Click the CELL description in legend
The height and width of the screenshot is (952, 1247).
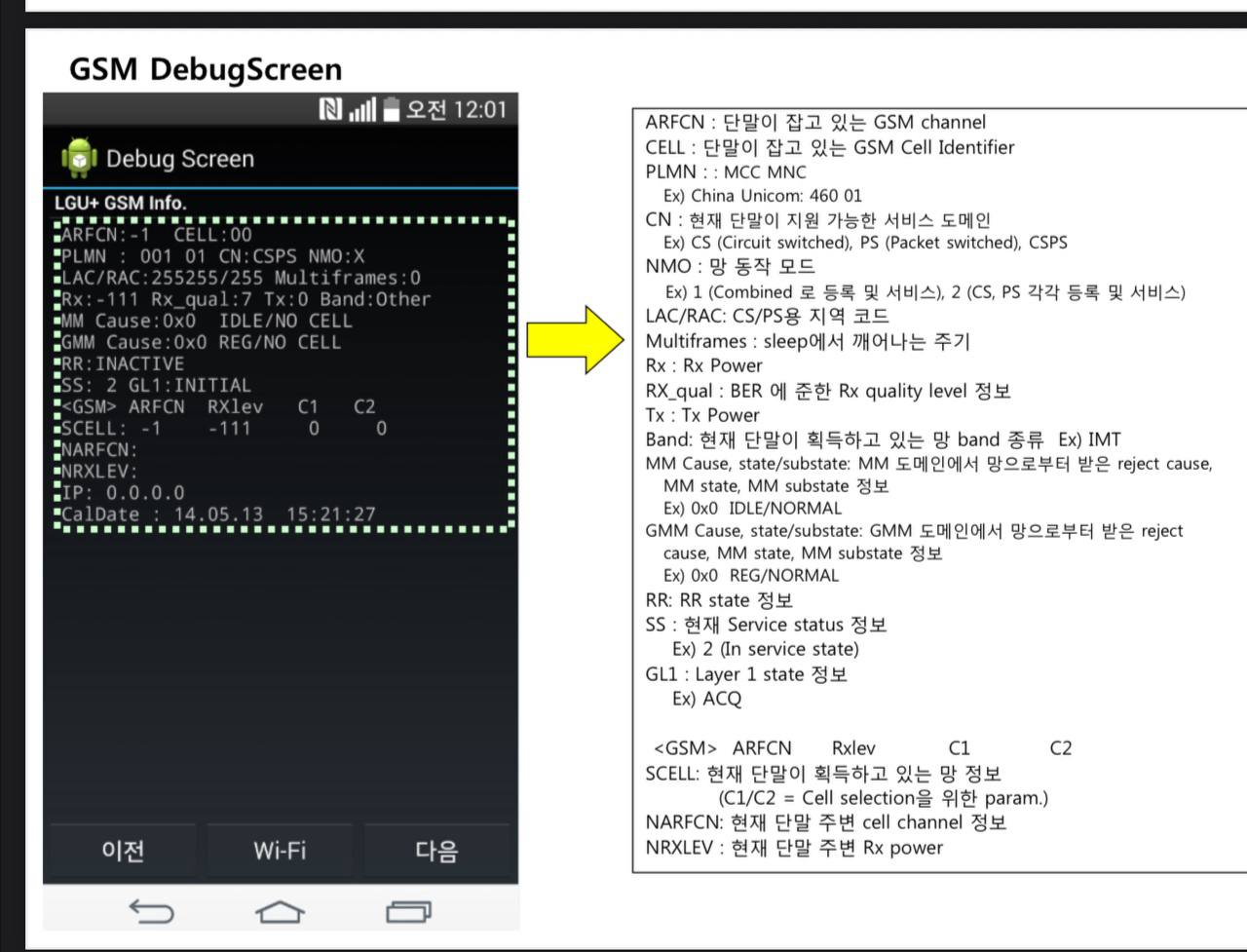click(830, 147)
